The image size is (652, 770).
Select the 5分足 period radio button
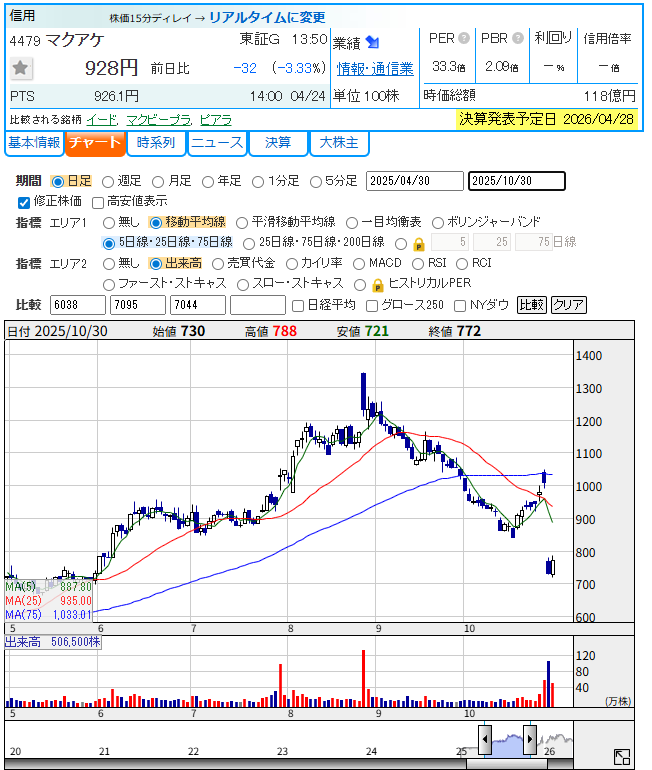click(316, 182)
